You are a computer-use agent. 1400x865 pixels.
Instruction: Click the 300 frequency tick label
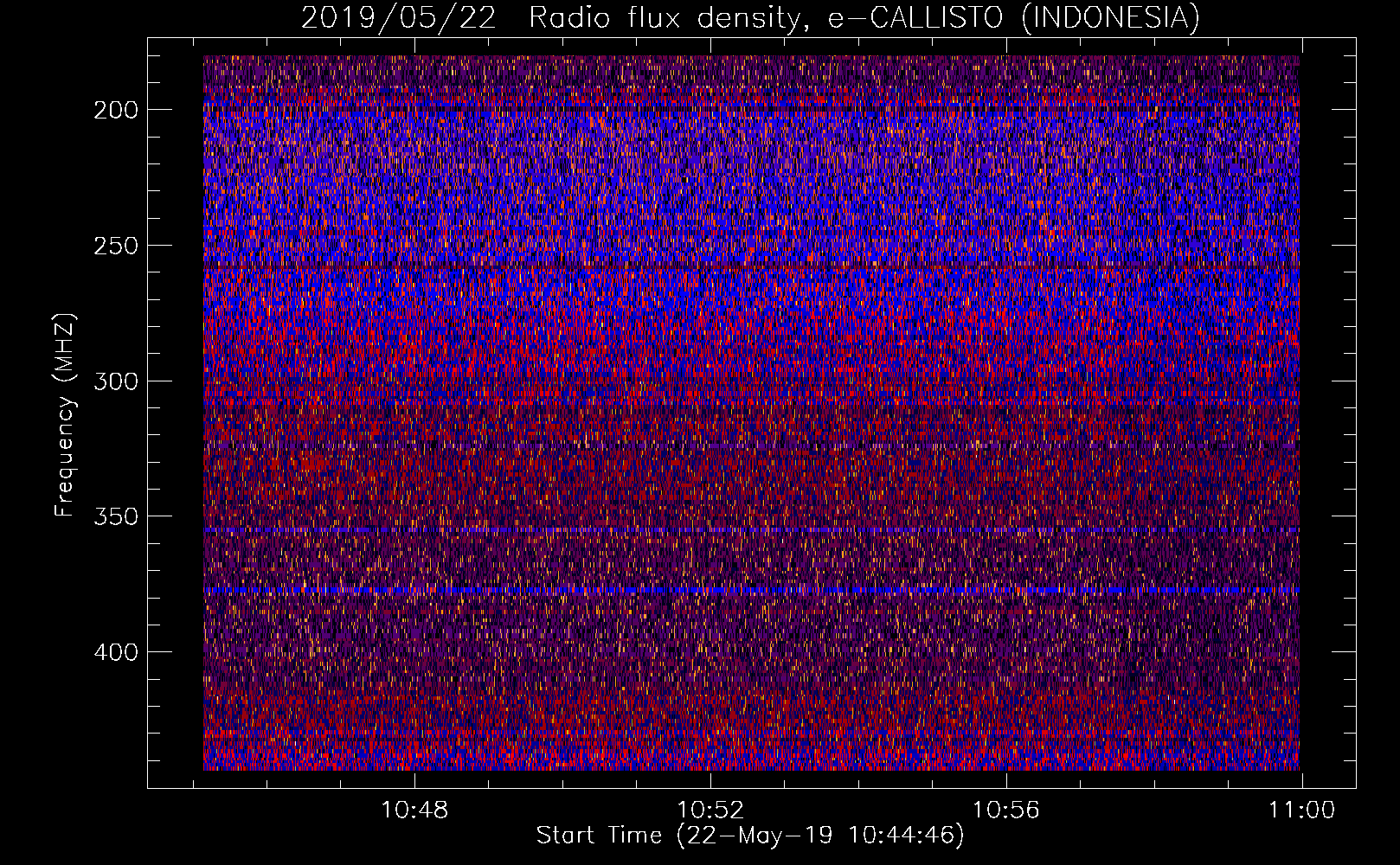click(116, 381)
